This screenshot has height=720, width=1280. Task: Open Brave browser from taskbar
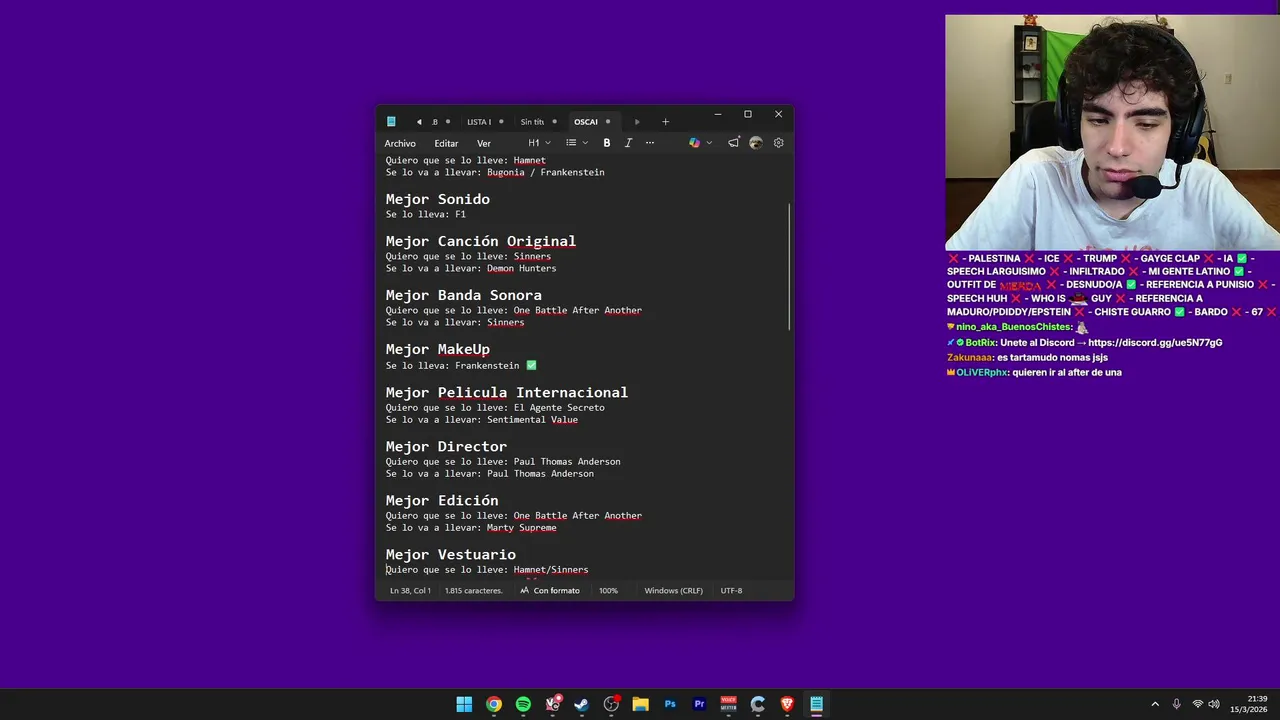(x=787, y=704)
